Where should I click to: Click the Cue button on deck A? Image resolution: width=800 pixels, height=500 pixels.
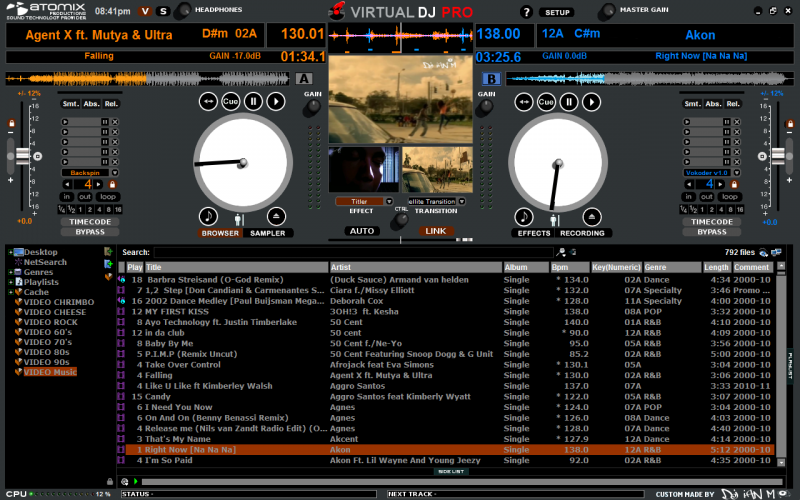(230, 102)
